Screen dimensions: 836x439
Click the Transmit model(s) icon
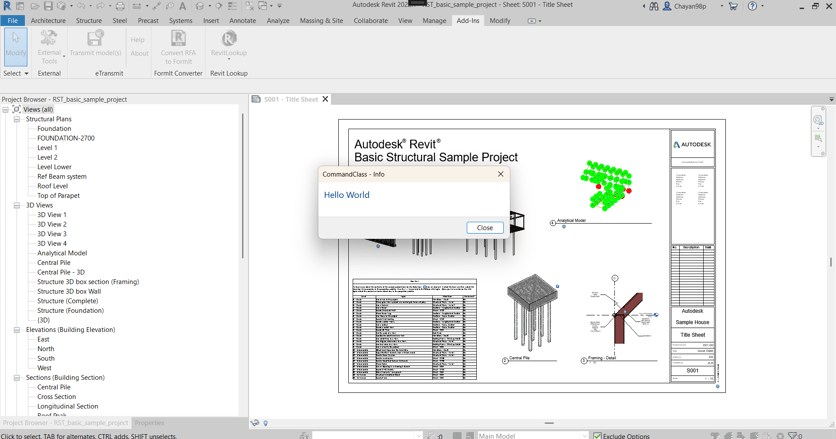(95, 38)
